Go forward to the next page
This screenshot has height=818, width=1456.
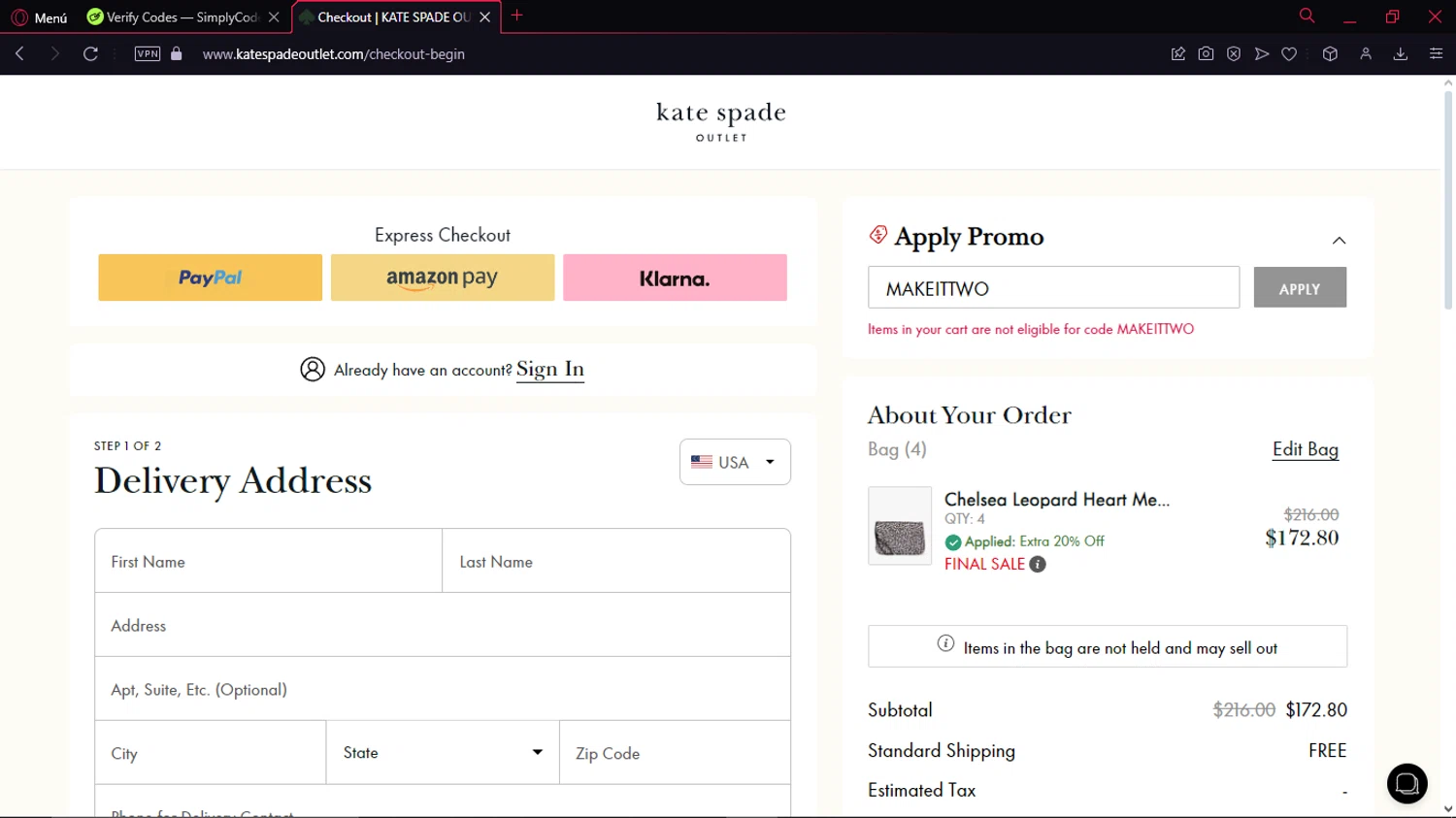[x=54, y=54]
